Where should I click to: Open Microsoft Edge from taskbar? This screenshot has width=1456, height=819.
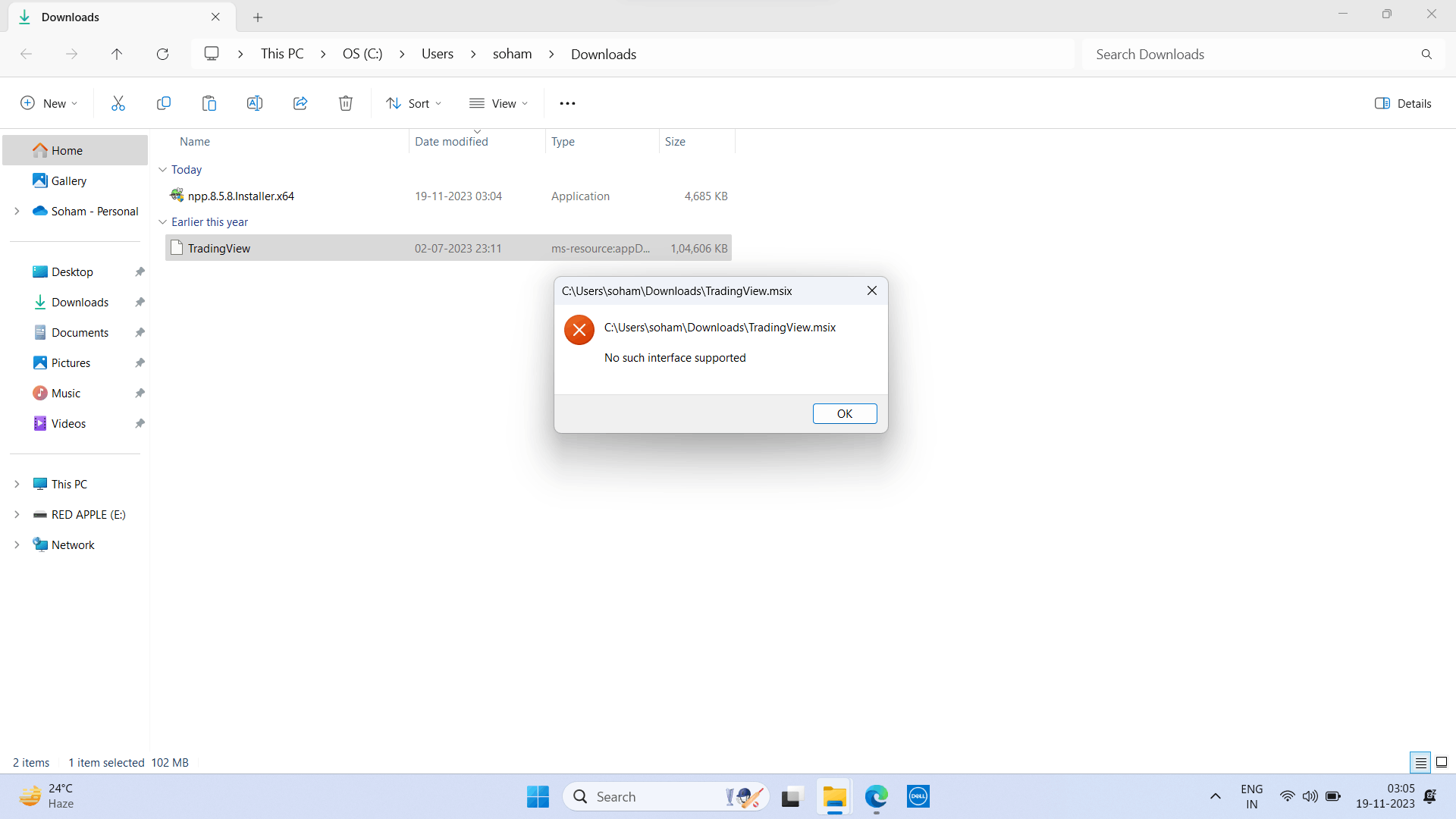876,796
